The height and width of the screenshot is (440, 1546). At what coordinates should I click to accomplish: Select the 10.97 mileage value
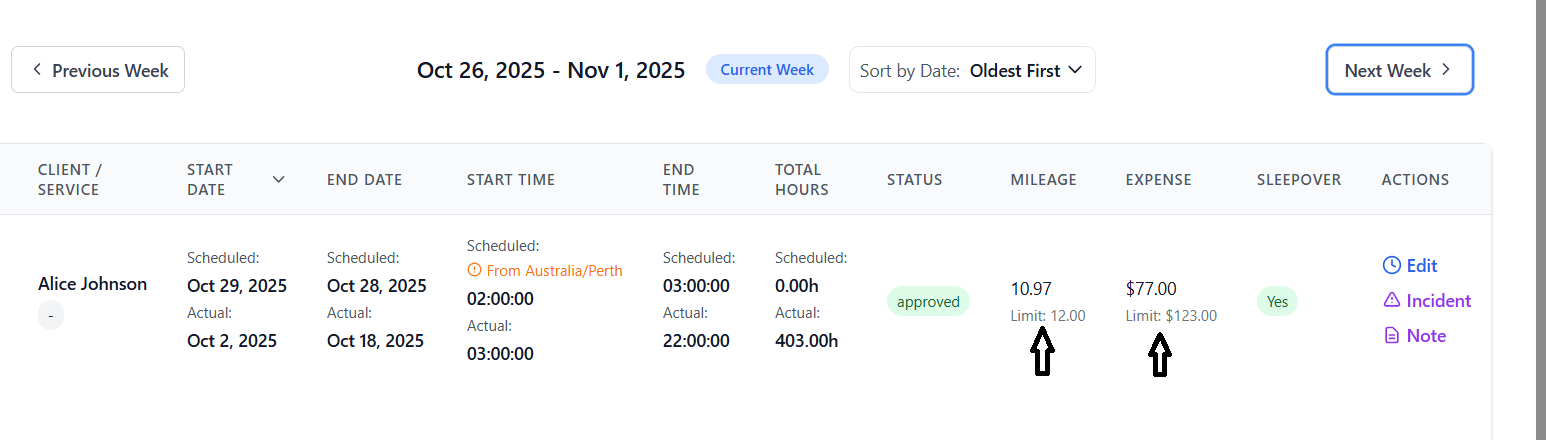pos(1031,289)
